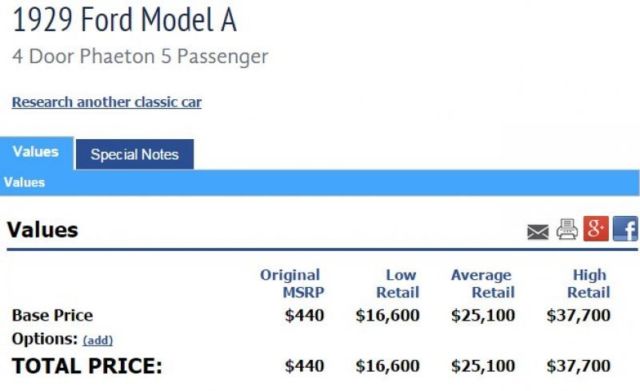Click the printer icon to print values

pos(567,229)
